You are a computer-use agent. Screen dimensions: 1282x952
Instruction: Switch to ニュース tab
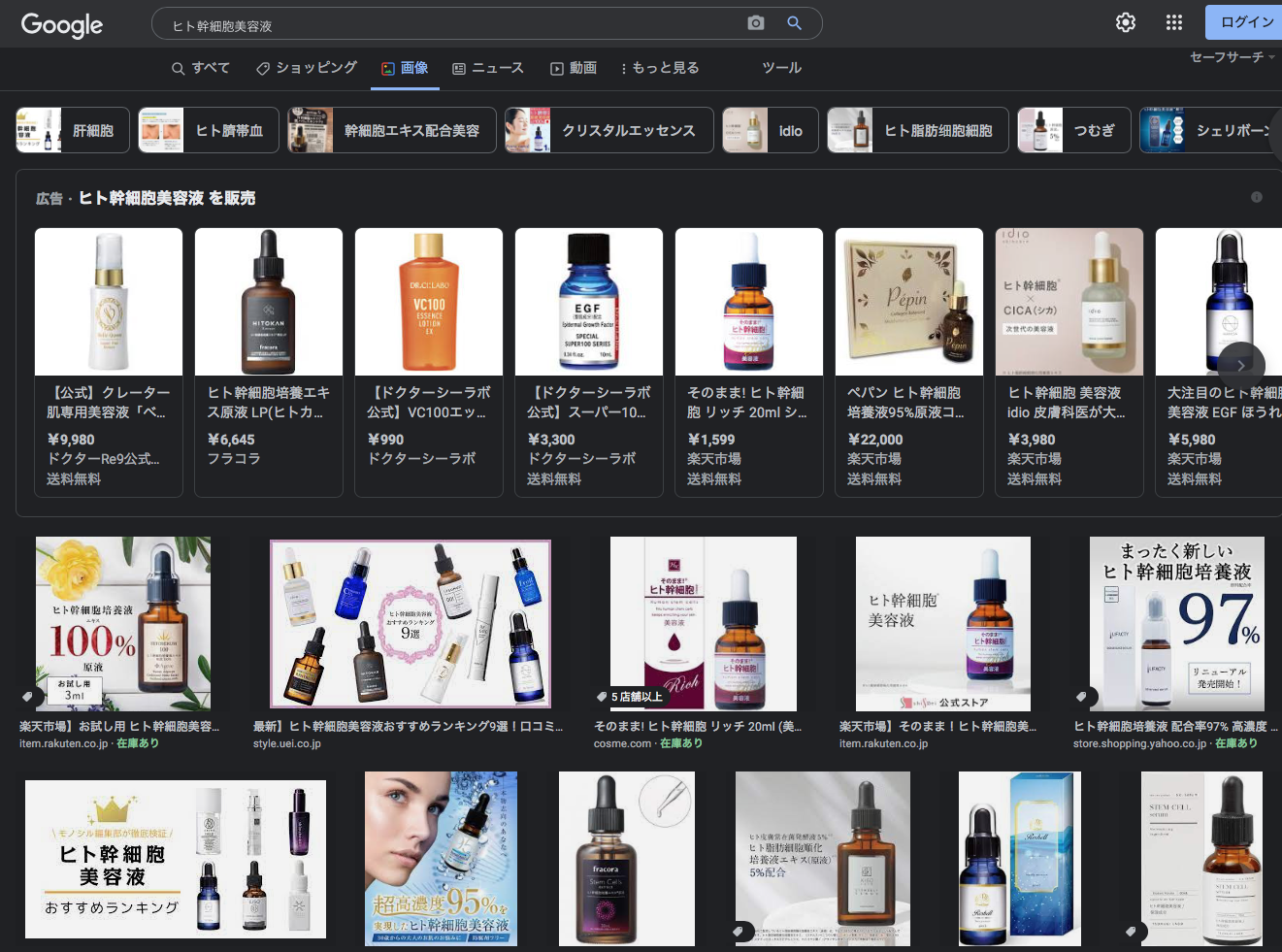pos(488,68)
